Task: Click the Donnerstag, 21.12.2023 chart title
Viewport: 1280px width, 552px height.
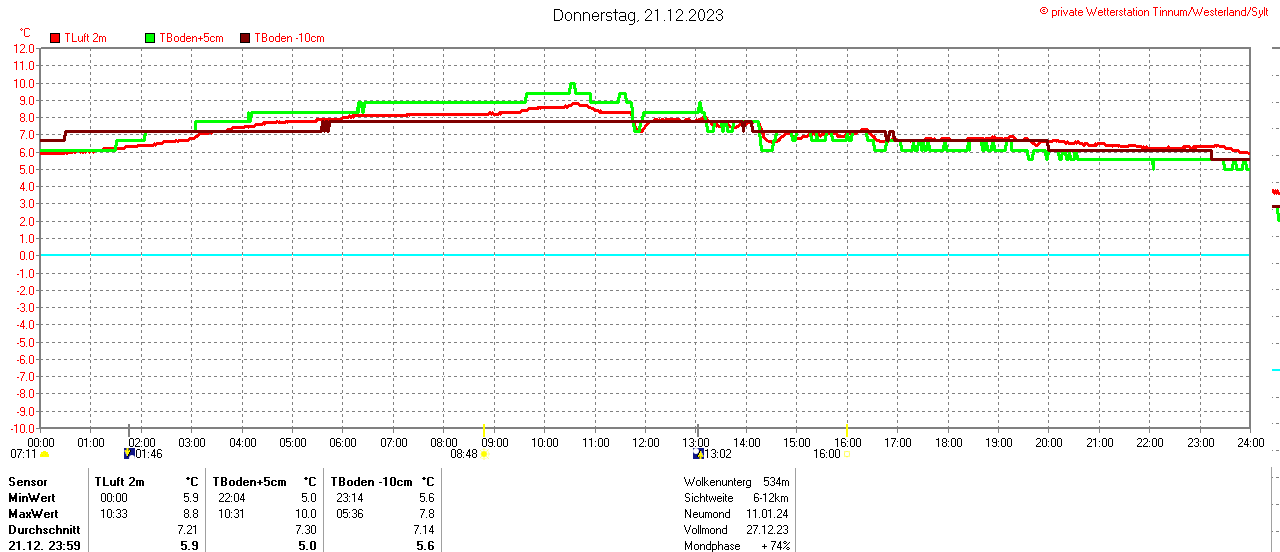Action: [x=638, y=15]
